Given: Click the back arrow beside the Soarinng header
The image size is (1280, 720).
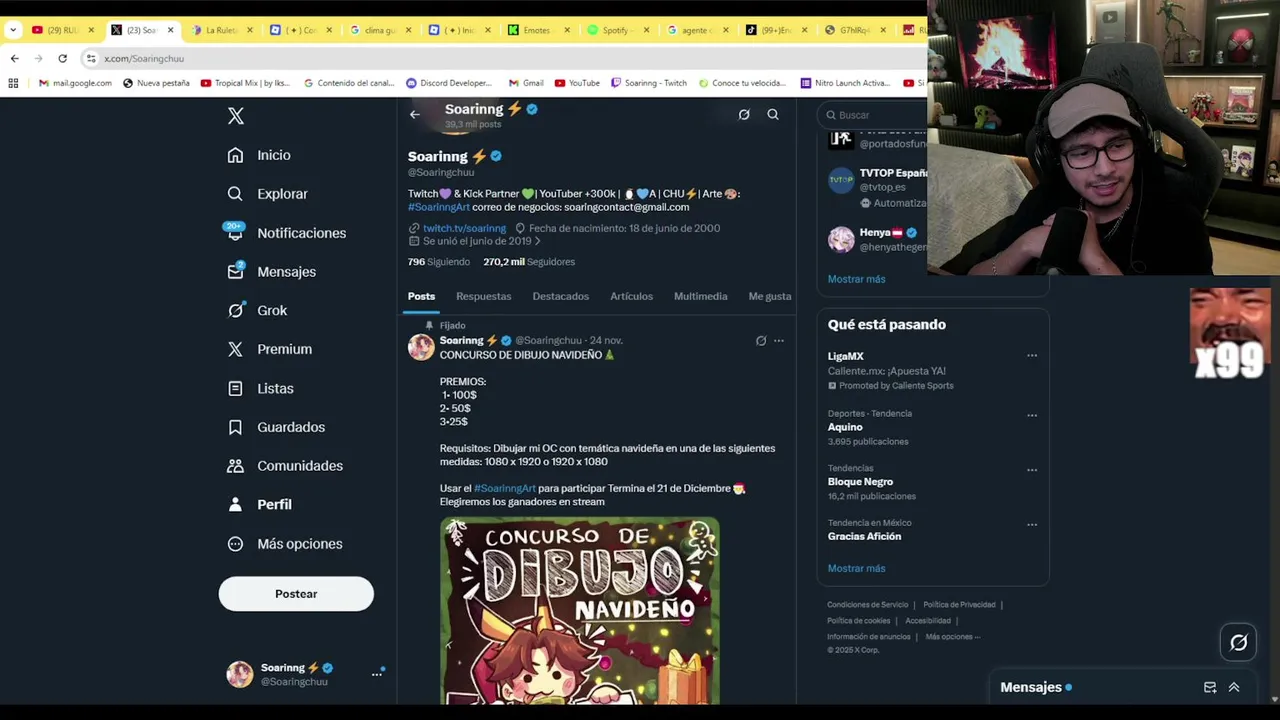Looking at the screenshot, I should pos(415,114).
